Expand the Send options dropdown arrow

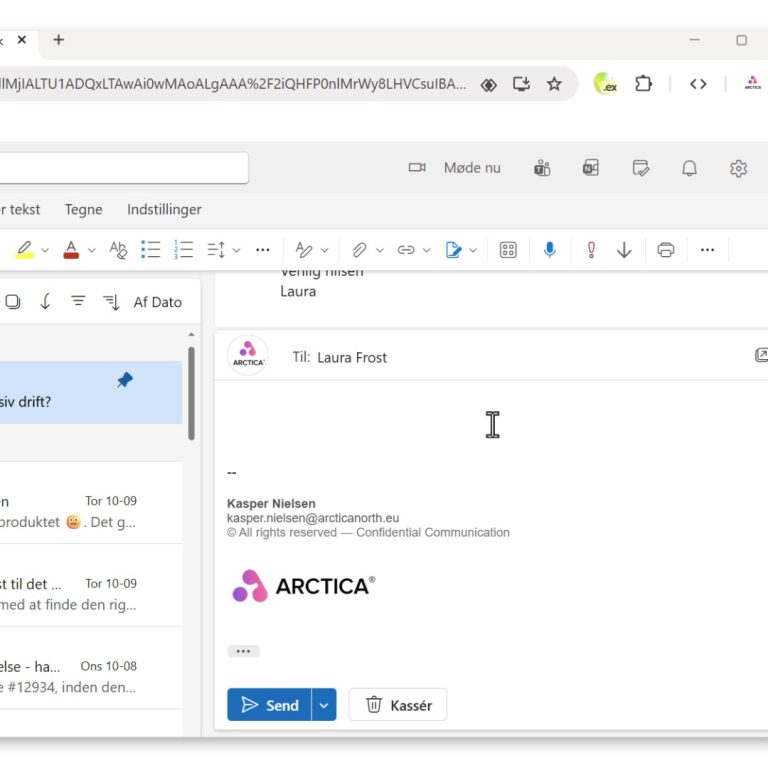pyautogui.click(x=324, y=705)
